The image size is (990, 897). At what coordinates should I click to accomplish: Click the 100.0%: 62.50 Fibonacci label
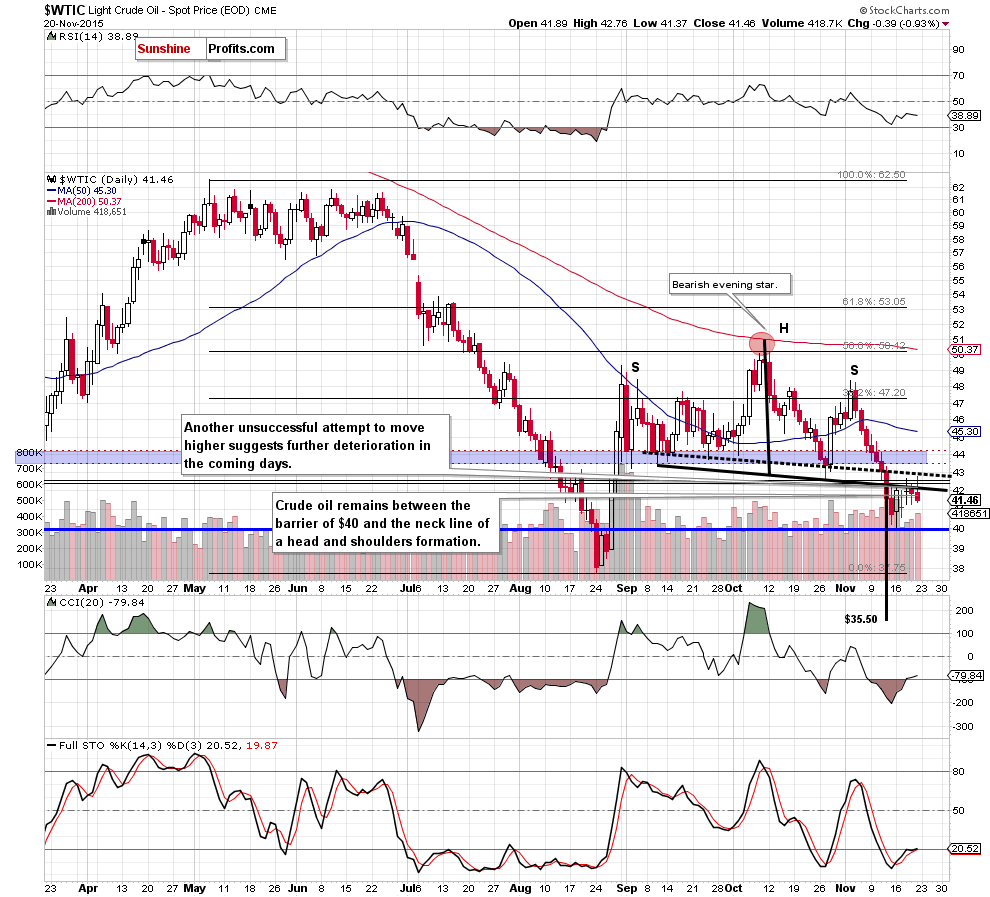pos(871,175)
